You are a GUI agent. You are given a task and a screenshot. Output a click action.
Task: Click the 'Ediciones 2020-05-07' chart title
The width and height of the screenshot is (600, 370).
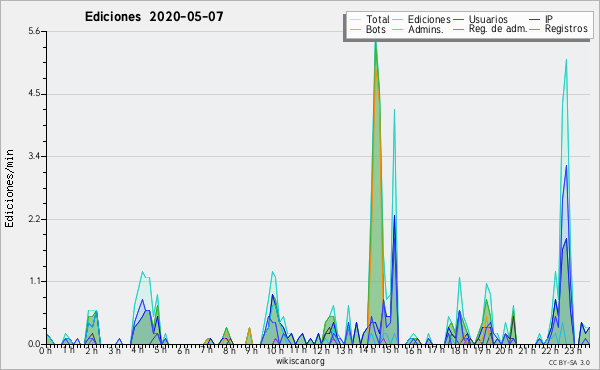tap(154, 17)
